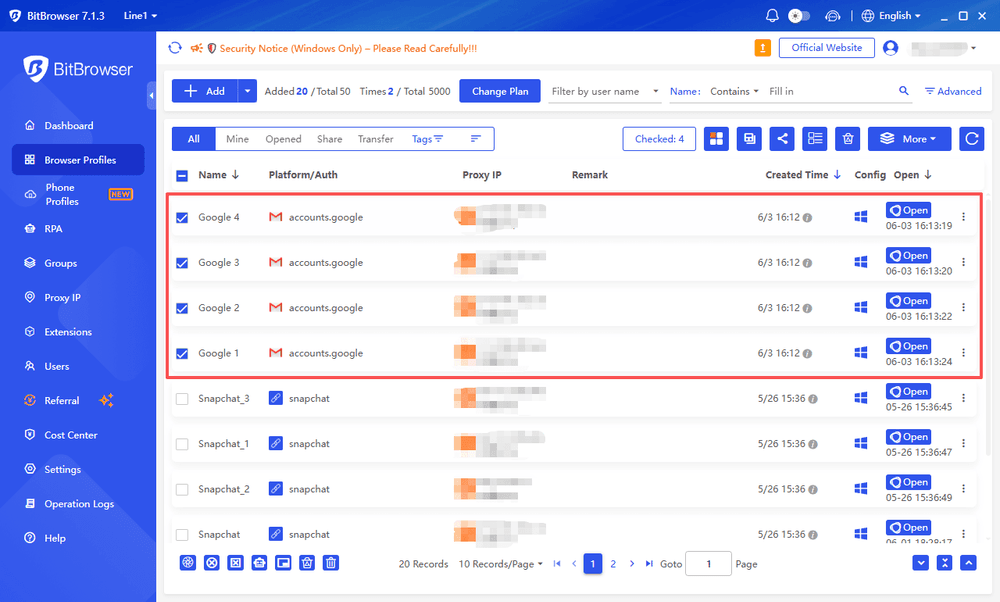
Task: Collapse the sidebar with the arrow handle
Action: [151, 96]
